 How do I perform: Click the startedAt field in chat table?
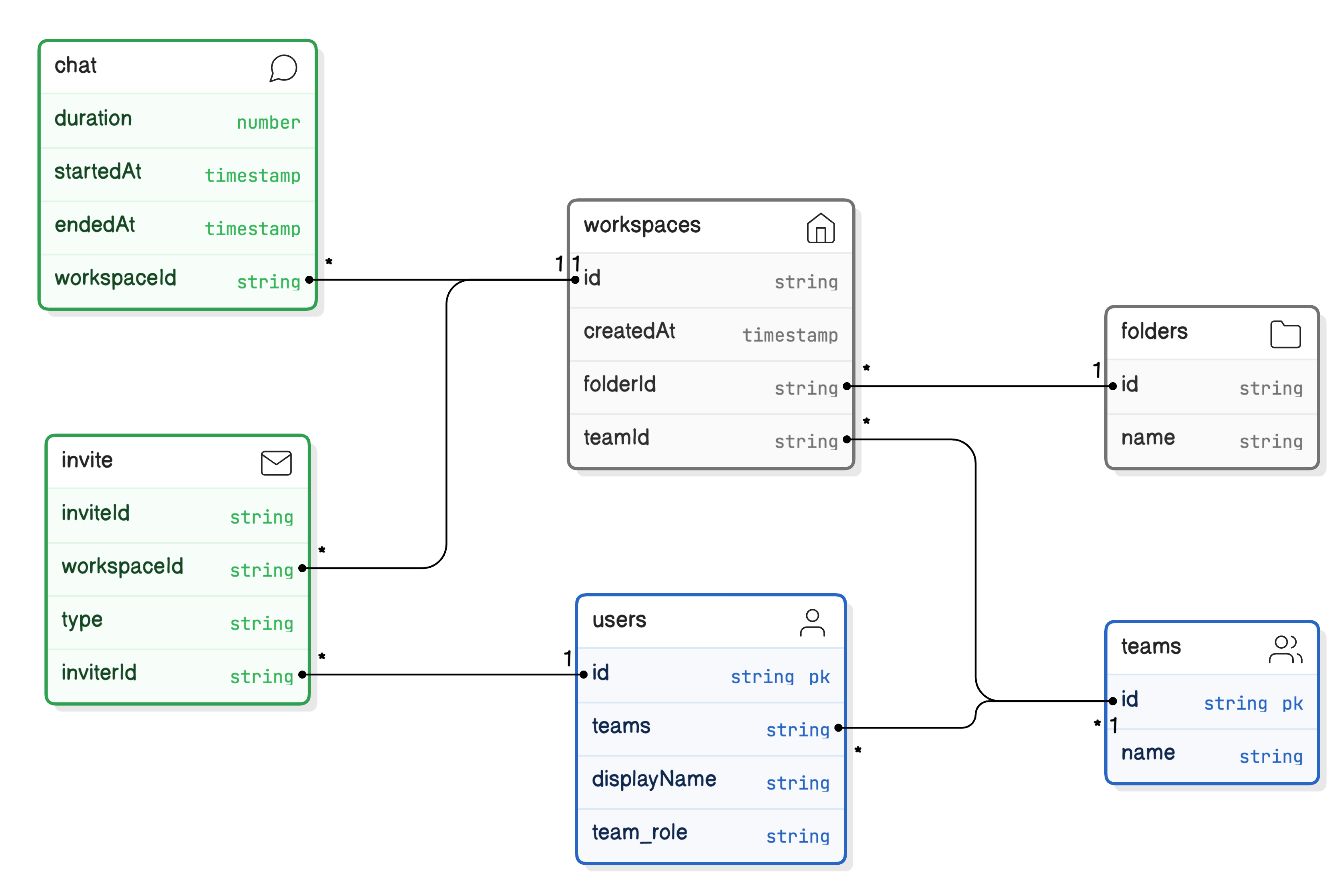tap(178, 174)
